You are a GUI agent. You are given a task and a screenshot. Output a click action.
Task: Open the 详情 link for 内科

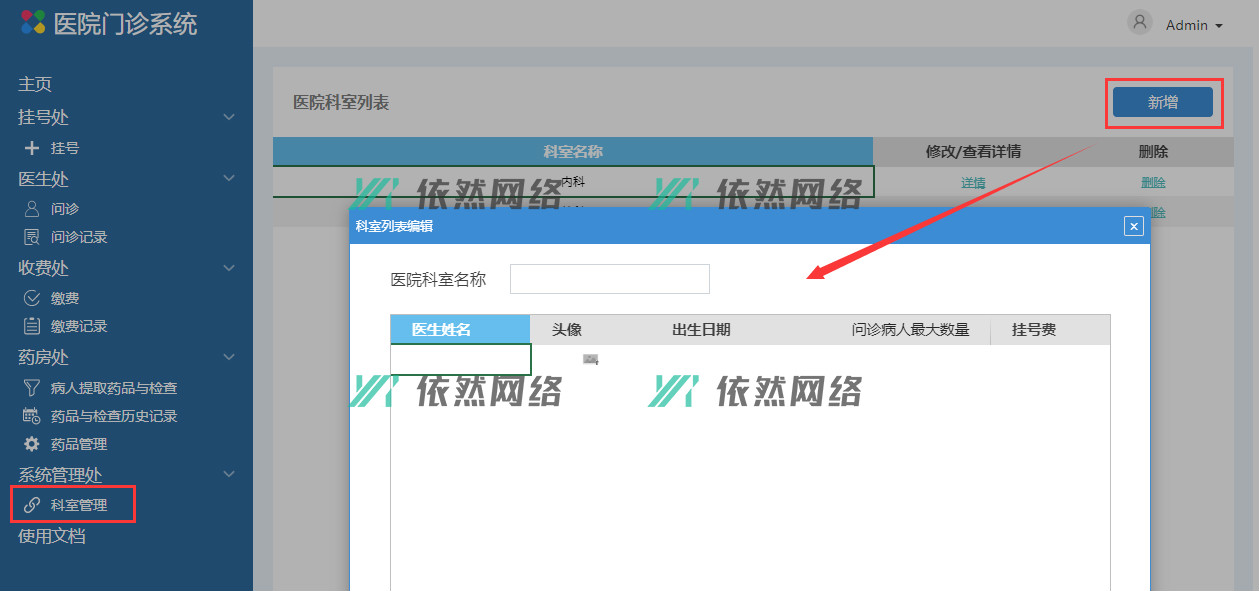point(973,183)
